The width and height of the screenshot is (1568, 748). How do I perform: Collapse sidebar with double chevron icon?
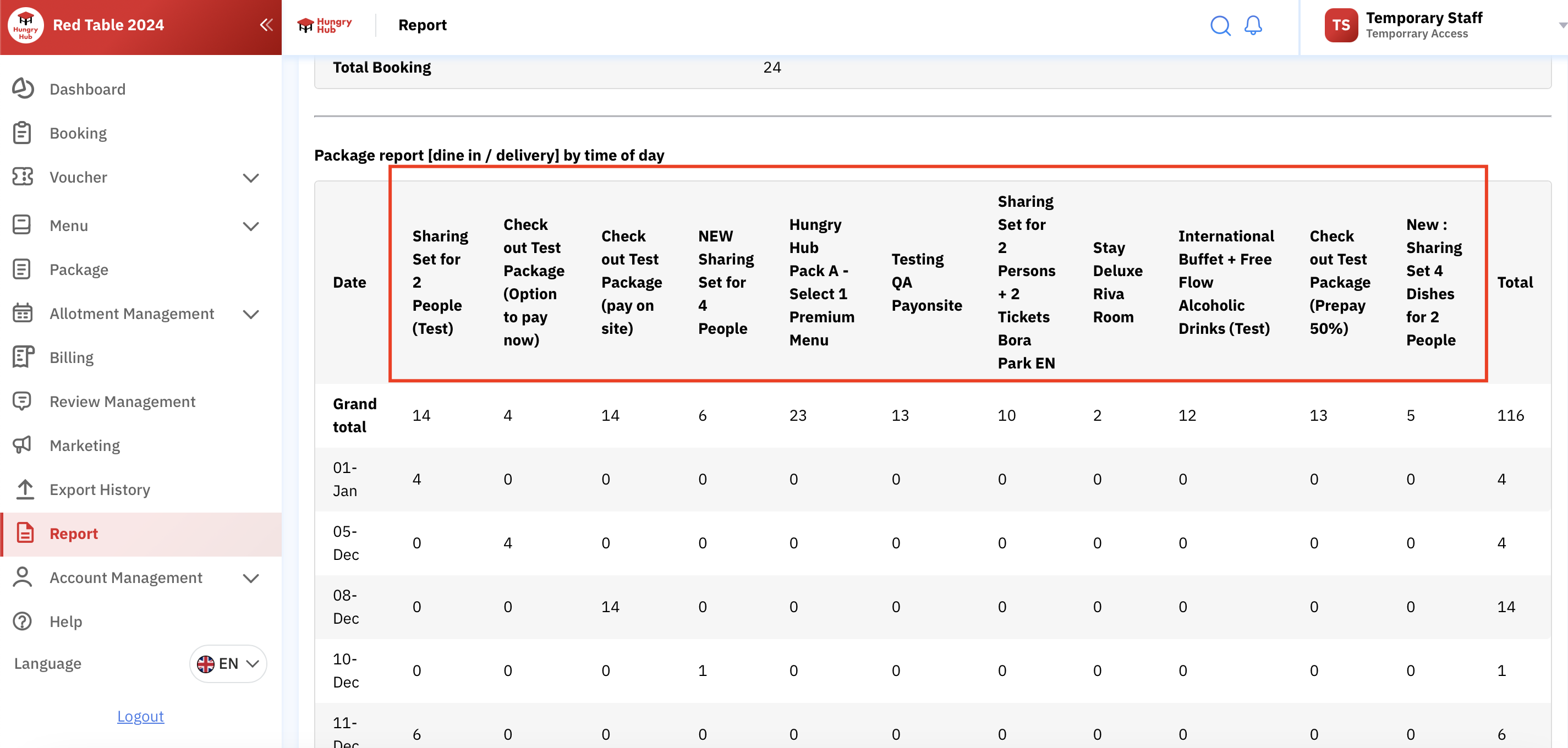(266, 25)
